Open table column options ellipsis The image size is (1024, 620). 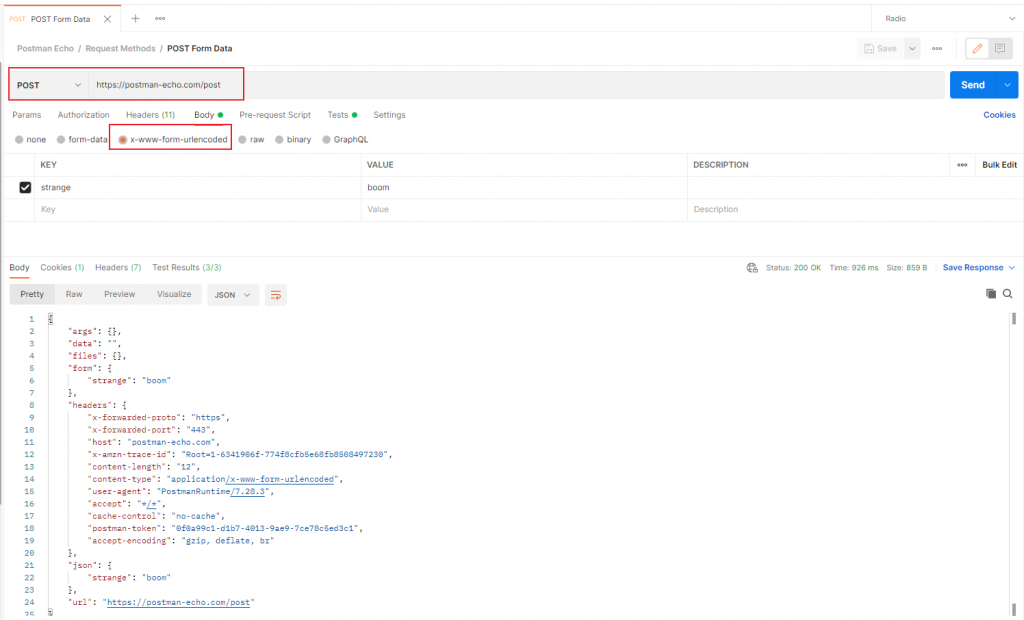point(962,165)
